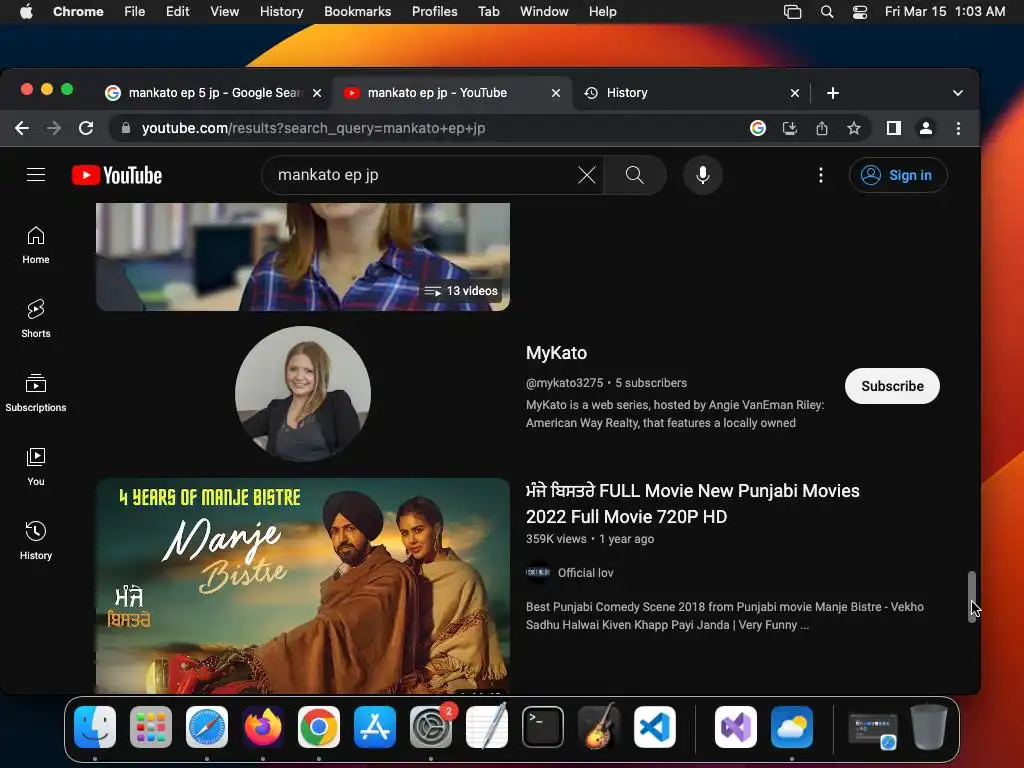The height and width of the screenshot is (768, 1024).
Task: Reload the YouTube page
Action: [x=86, y=128]
